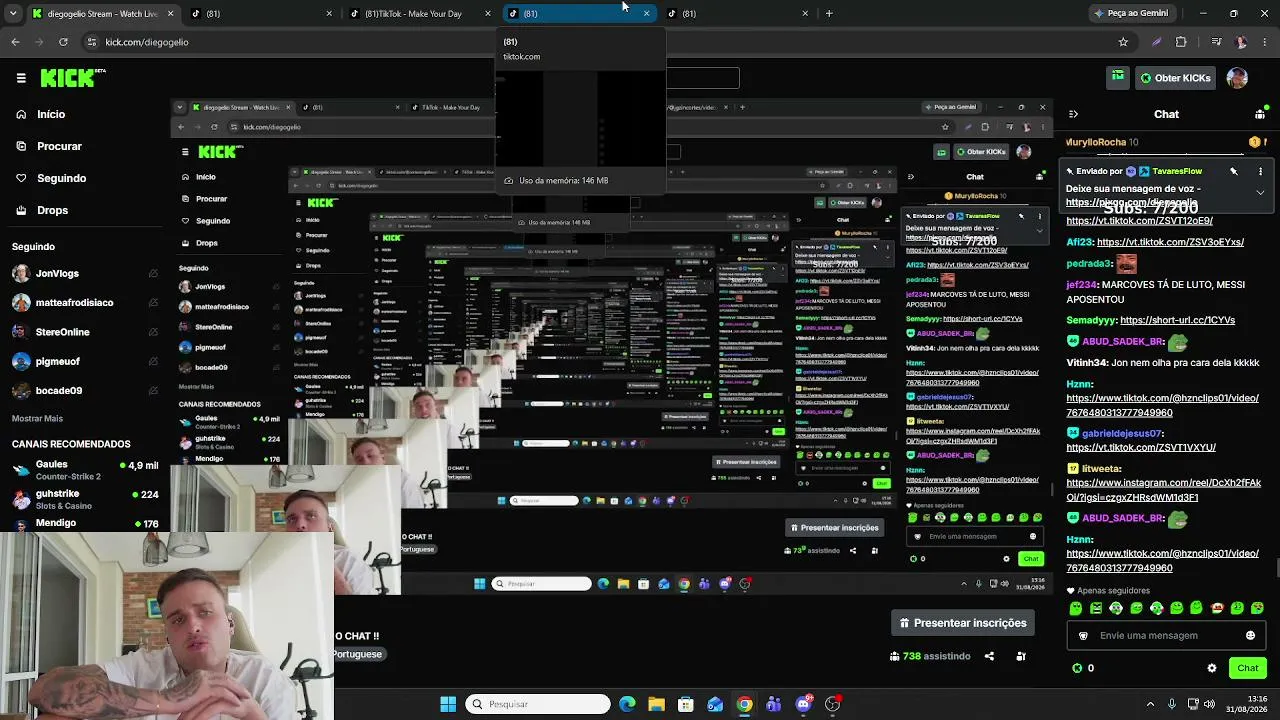Open the short-url.cc/1CYVs link in chat

tap(1177, 320)
